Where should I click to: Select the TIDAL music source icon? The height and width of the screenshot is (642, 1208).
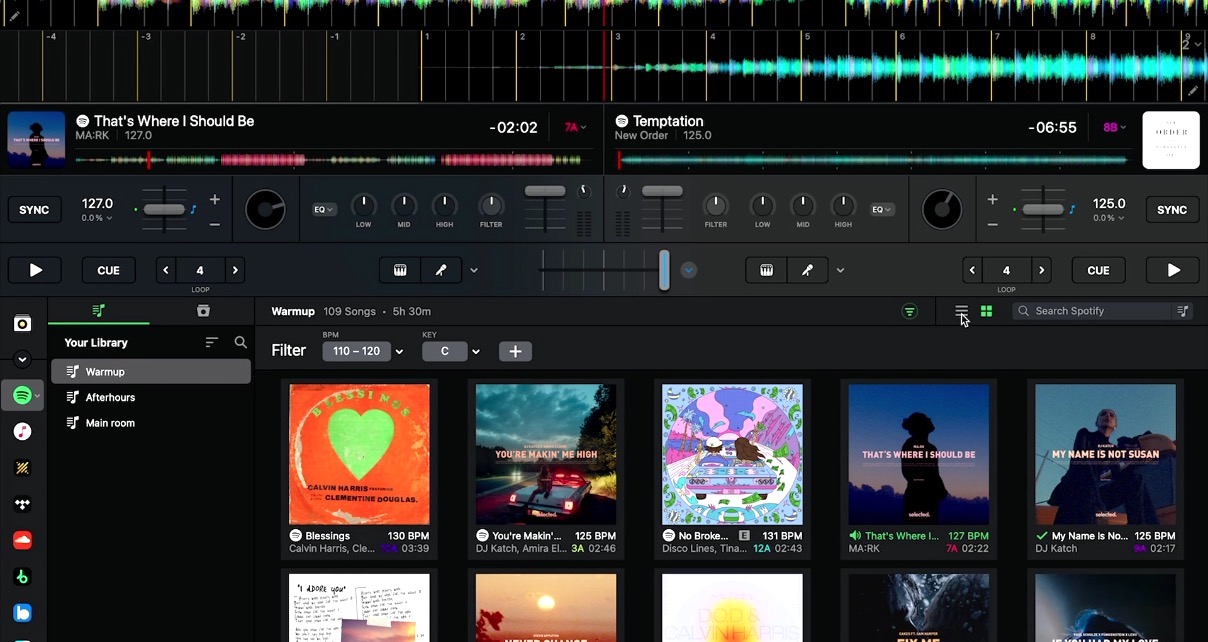22,505
